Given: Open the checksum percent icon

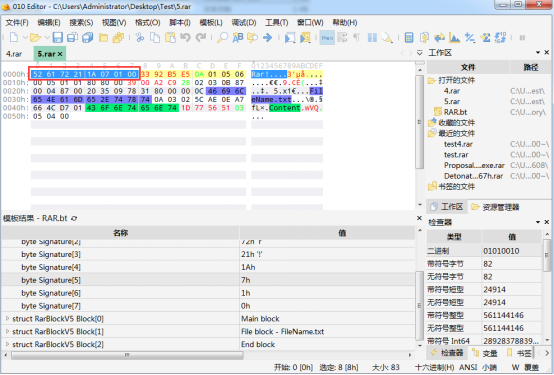Looking at the screenshot, I should pos(470,37).
